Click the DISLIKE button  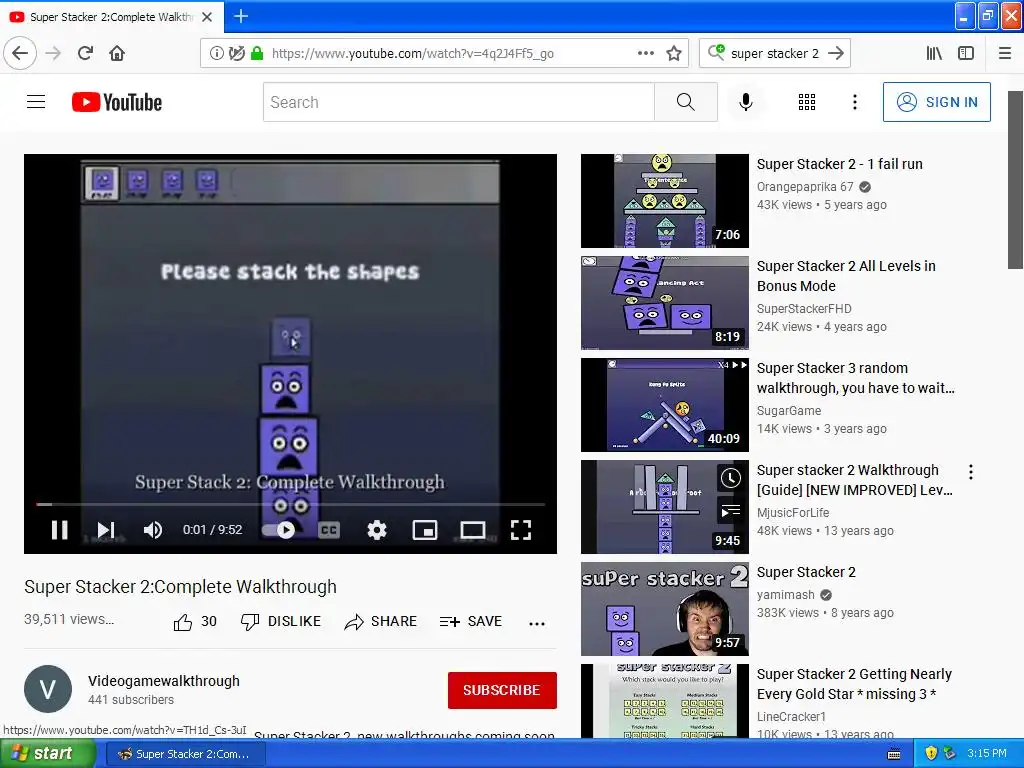[281, 622]
